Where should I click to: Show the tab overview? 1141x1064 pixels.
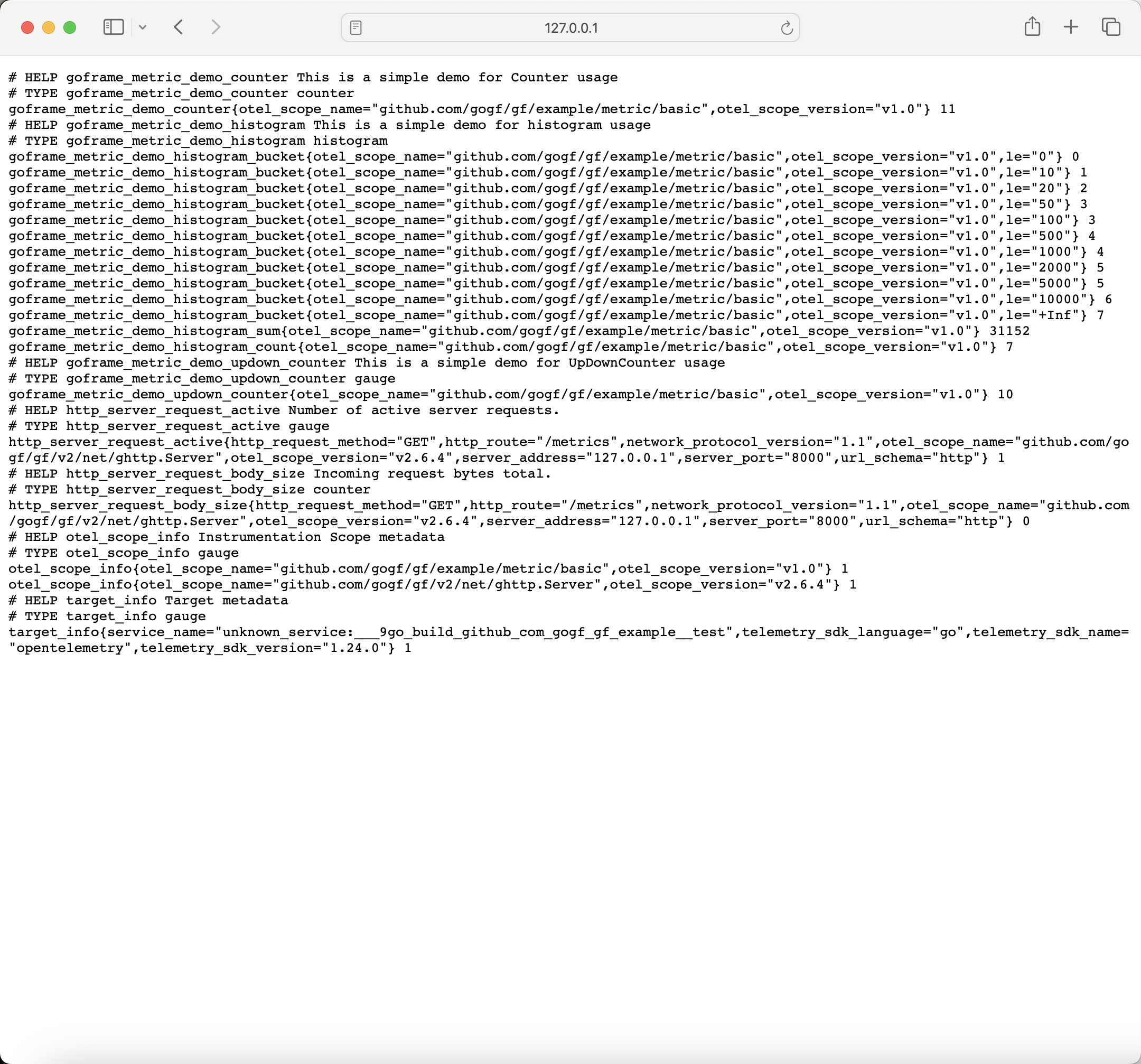[1110, 27]
